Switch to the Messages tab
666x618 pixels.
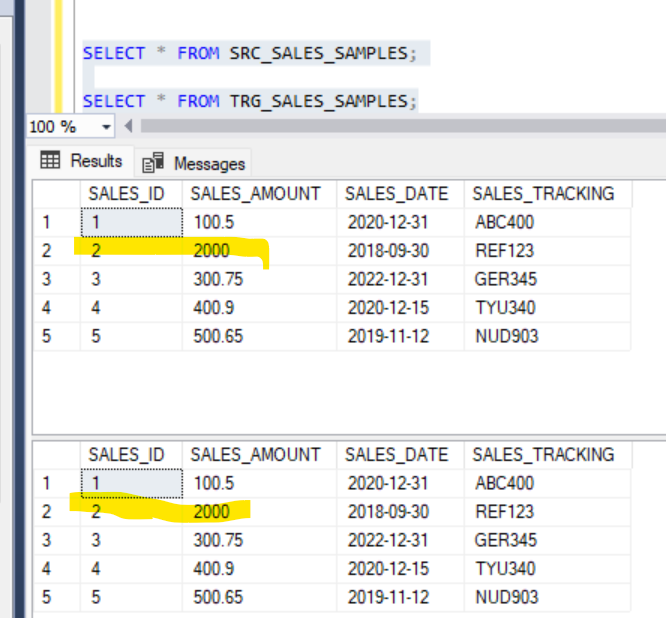(208, 163)
